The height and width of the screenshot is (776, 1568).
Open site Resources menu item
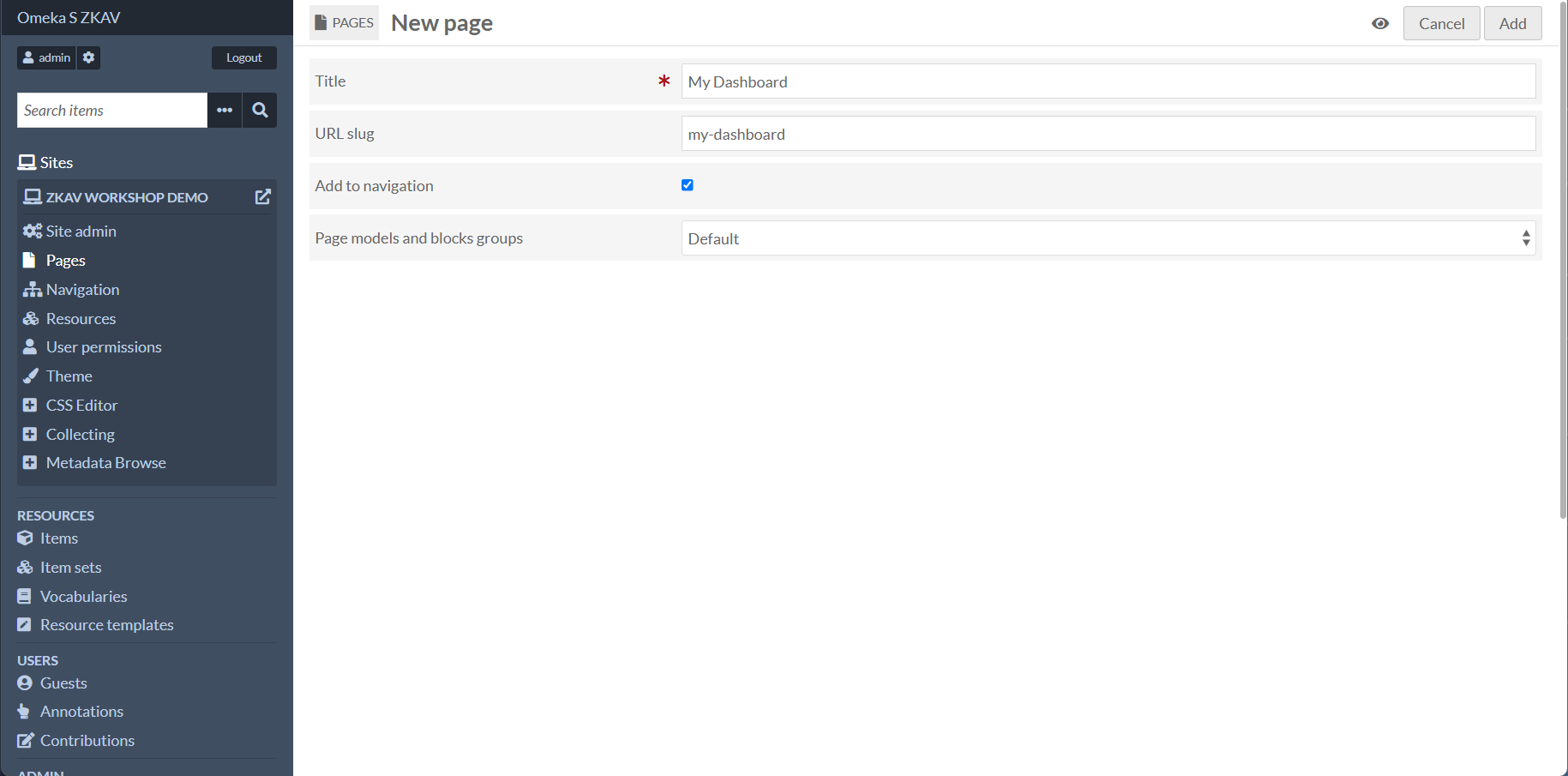69,318
